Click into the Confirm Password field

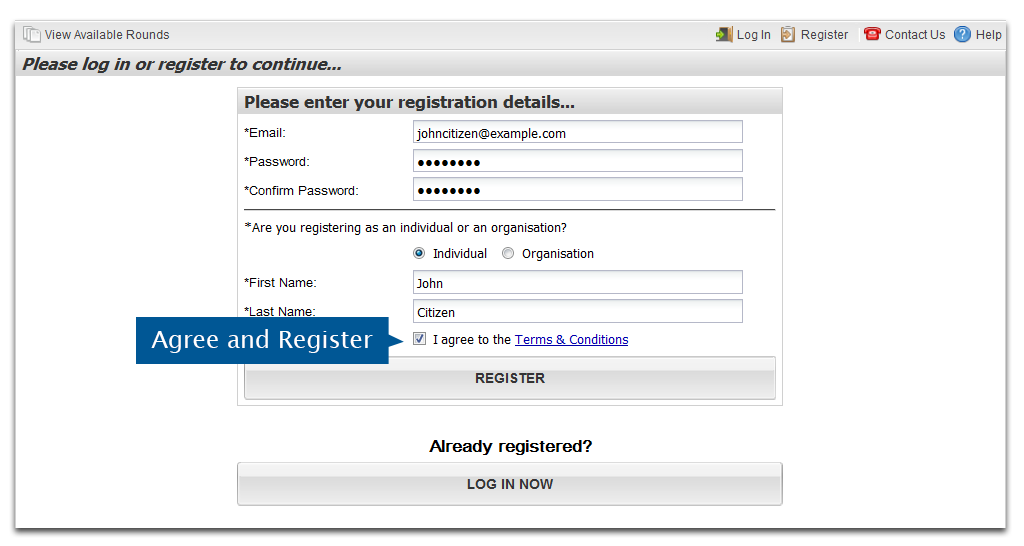pyautogui.click(x=577, y=189)
